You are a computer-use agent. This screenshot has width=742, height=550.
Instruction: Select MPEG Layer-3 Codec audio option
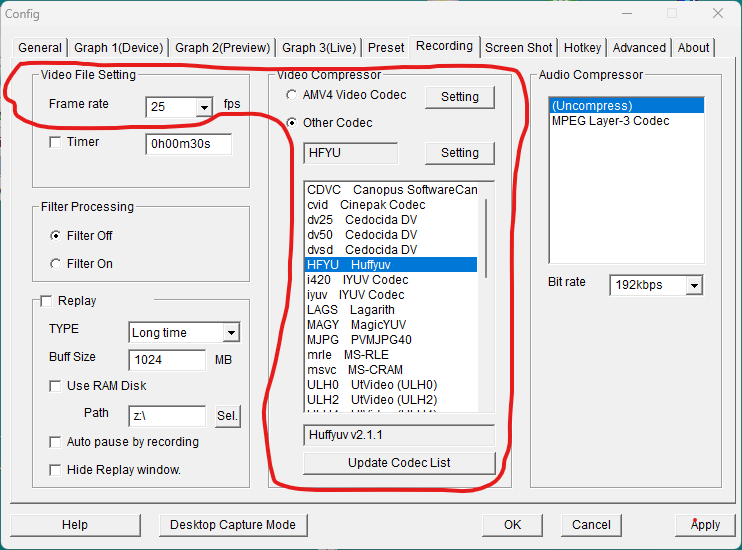click(x=627, y=121)
